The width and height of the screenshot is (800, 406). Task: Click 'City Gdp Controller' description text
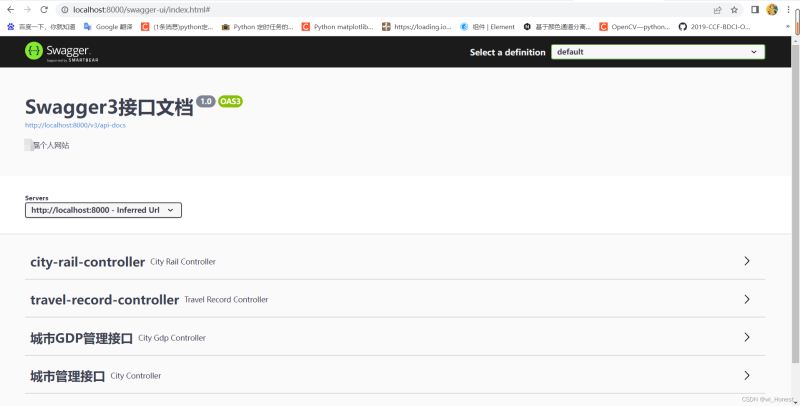click(x=172, y=338)
